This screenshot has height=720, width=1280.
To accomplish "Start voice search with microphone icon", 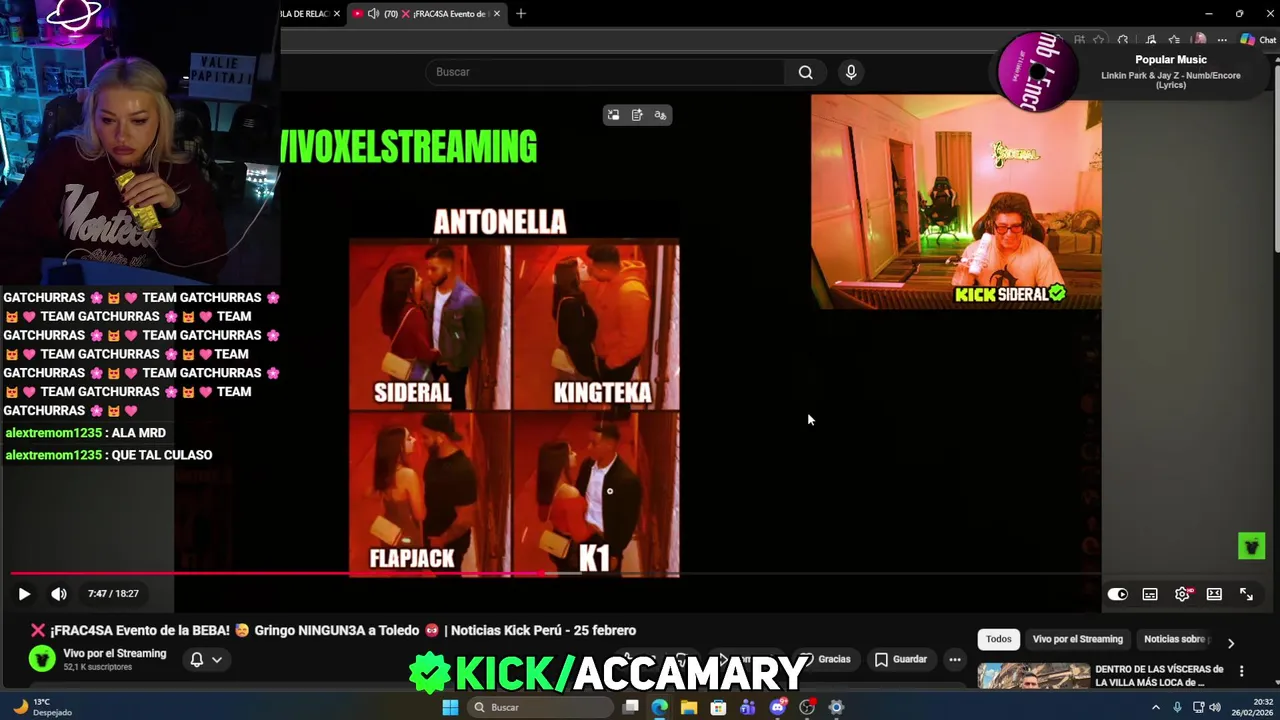I will [x=851, y=72].
